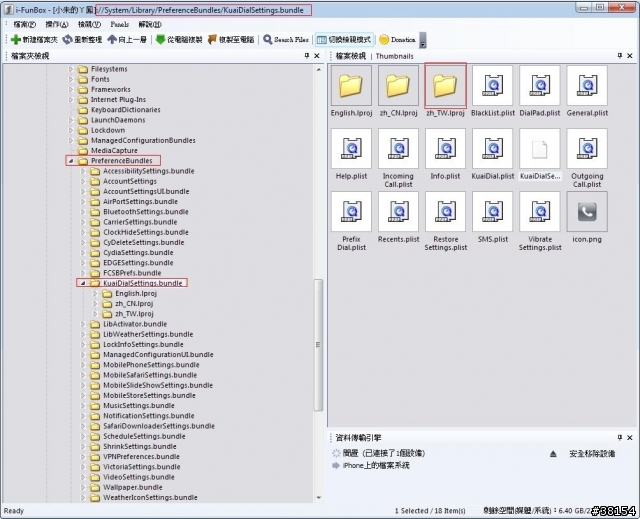Click folder tree scrollbar up arrow
Image resolution: width=640 pixels, height=519 pixels.
318,70
